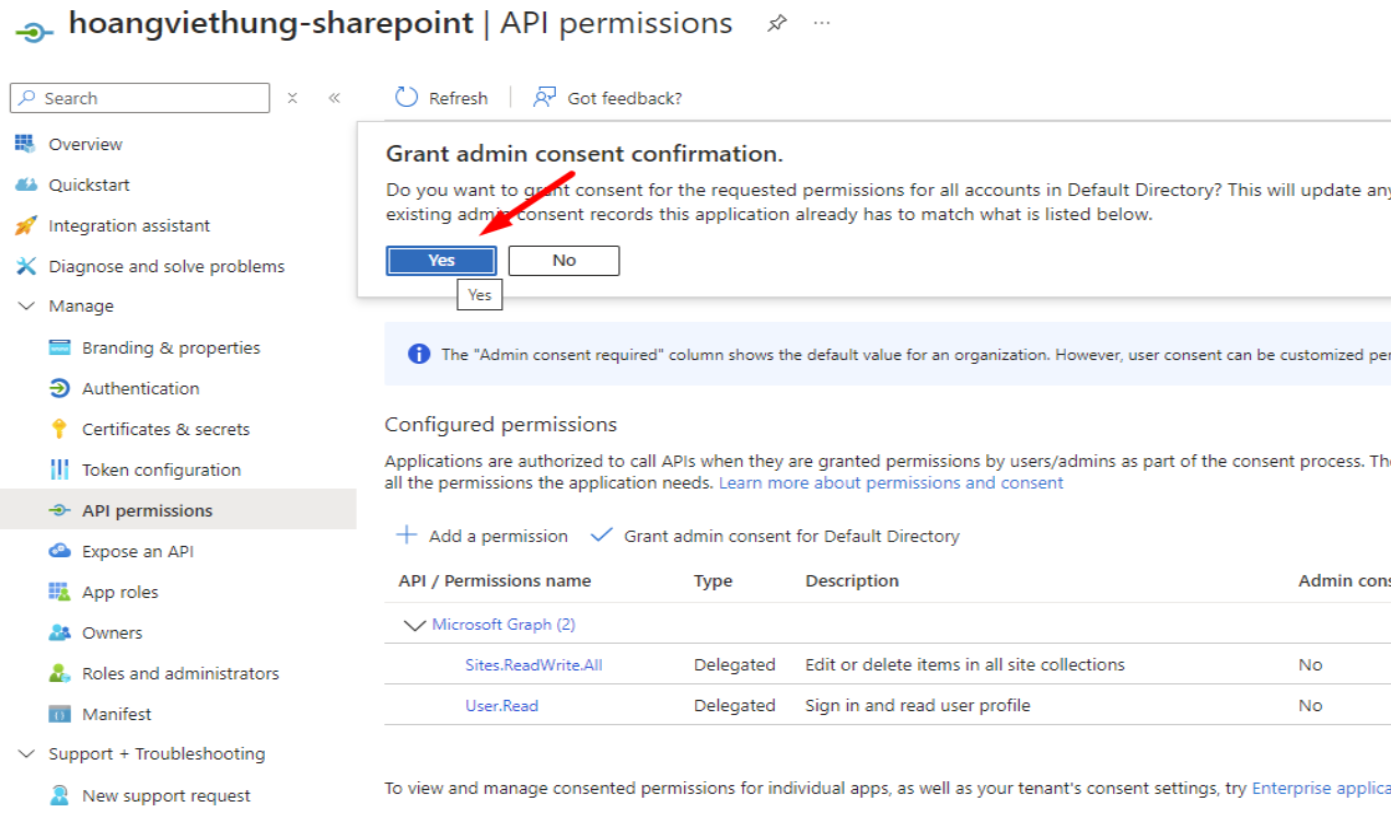Open the User.Read permission link
The image size is (1391, 821).
pyautogui.click(x=502, y=705)
